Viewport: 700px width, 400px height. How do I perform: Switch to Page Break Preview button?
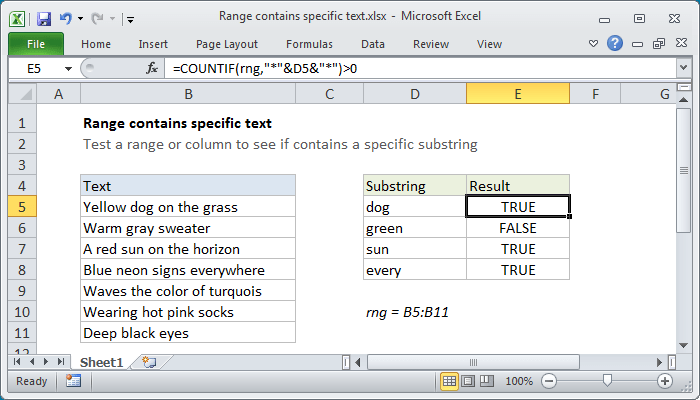[x=487, y=381]
